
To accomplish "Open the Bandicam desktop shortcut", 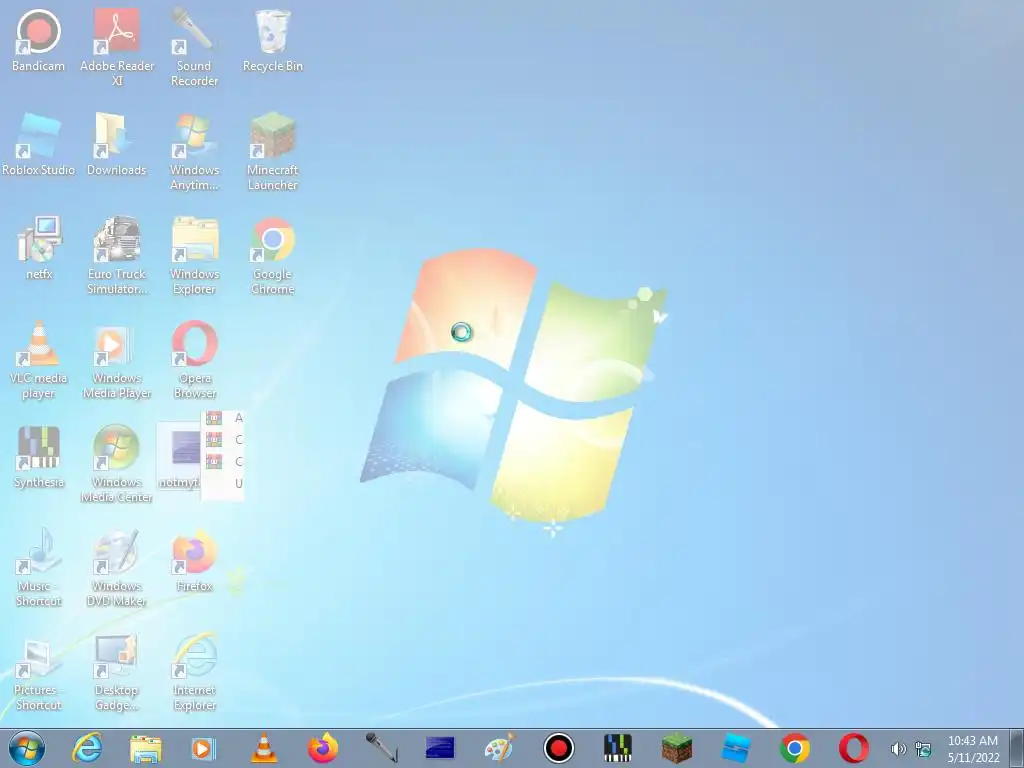I will coord(39,40).
